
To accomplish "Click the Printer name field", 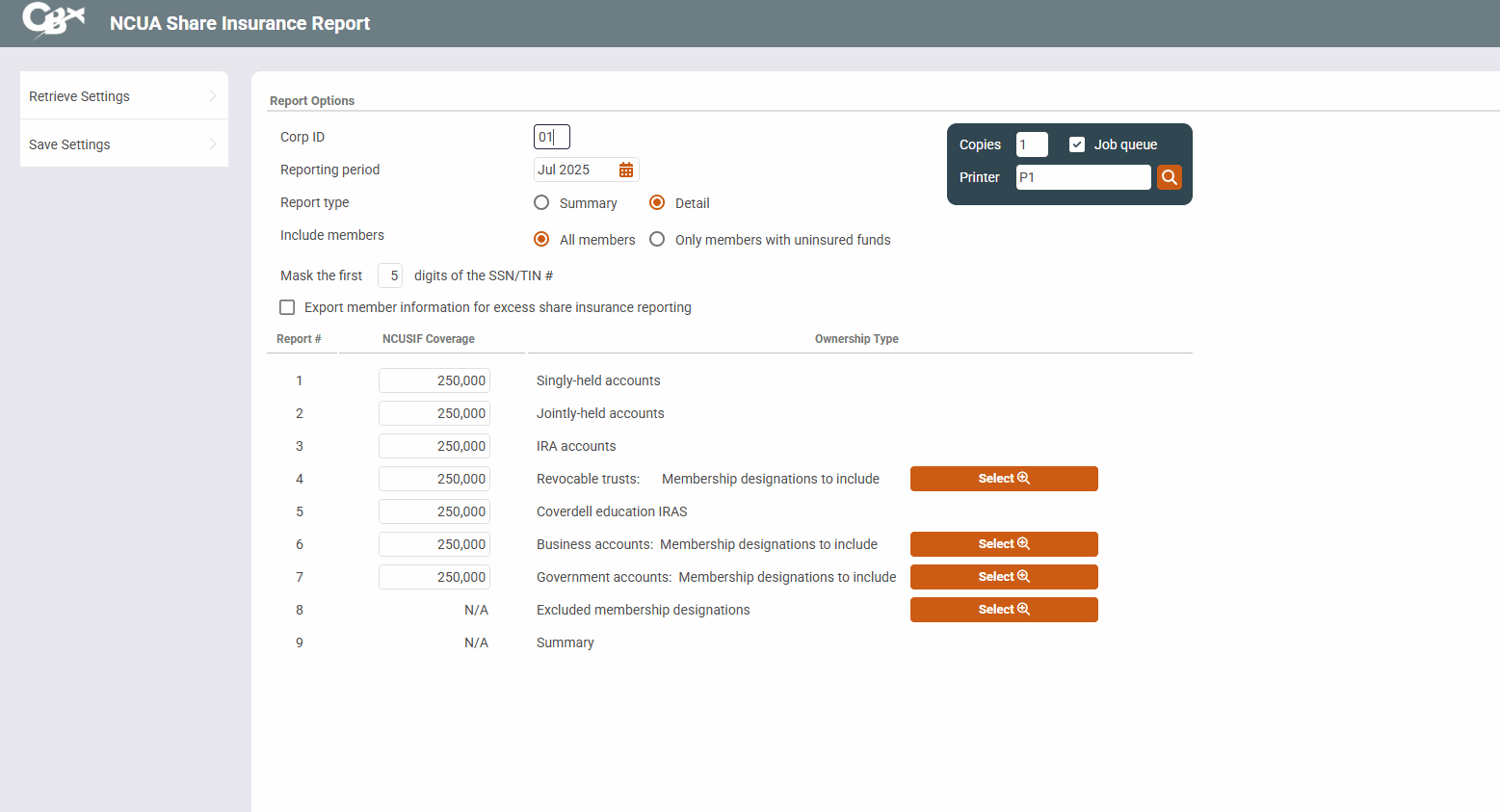I will pyautogui.click(x=1084, y=177).
